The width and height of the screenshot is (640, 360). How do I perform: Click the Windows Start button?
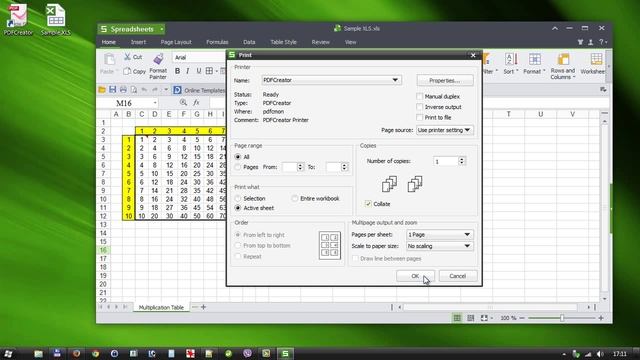[x=8, y=353]
